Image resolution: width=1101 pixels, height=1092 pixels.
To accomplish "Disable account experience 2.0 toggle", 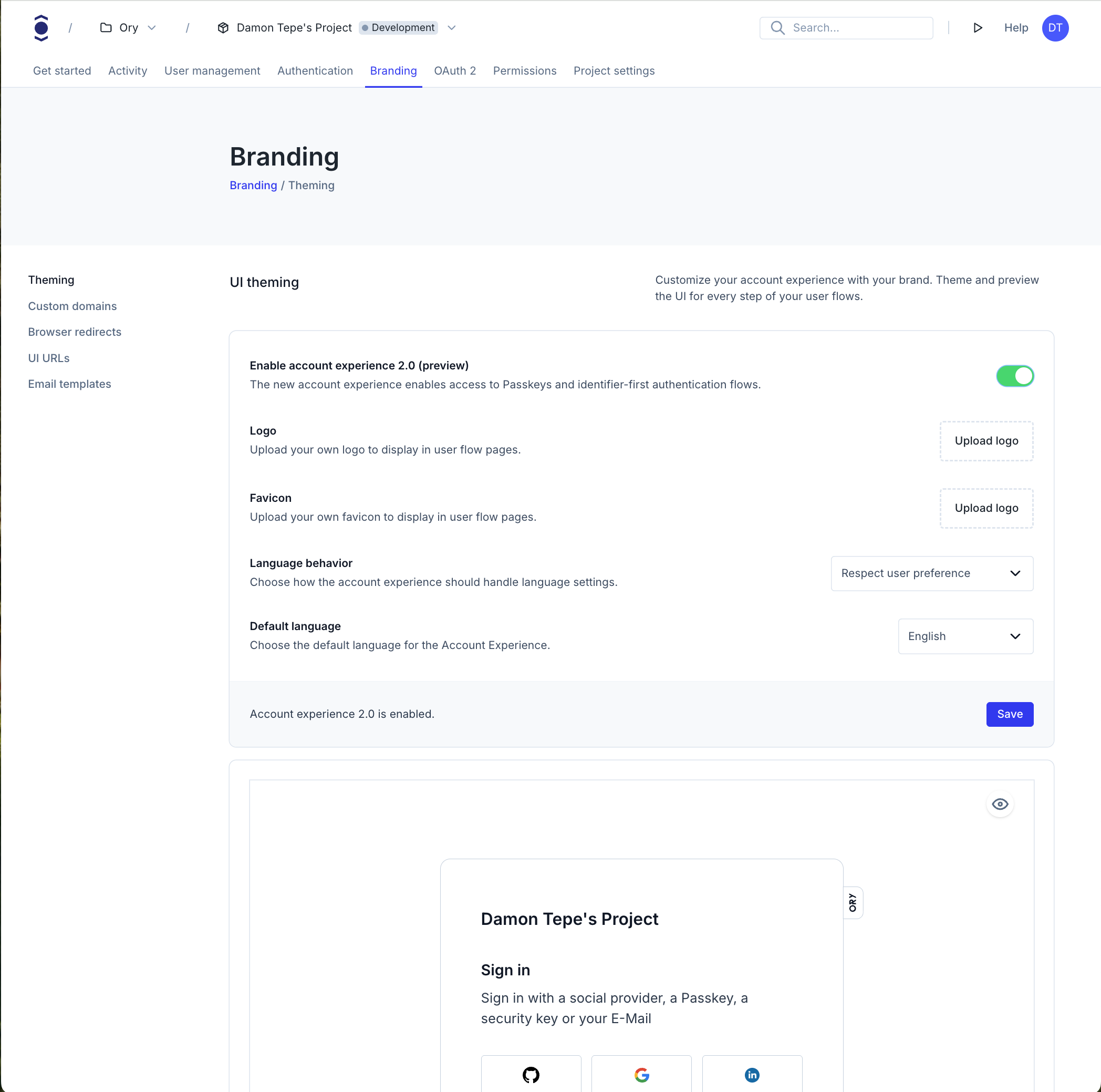I will (x=1014, y=376).
